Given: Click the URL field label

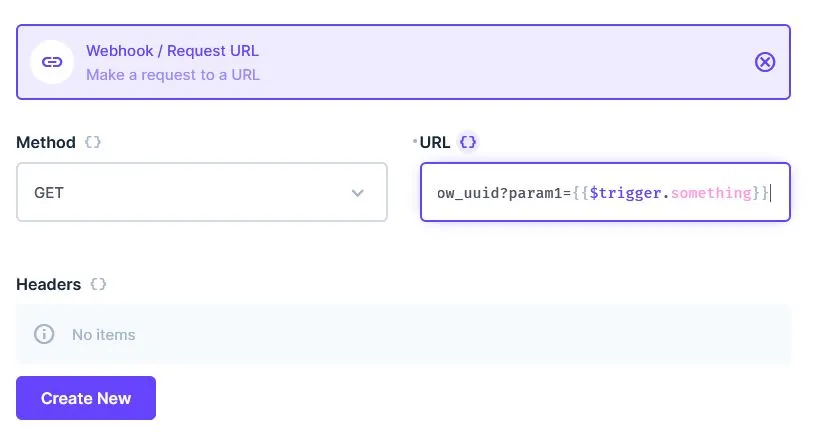Looking at the screenshot, I should (435, 142).
